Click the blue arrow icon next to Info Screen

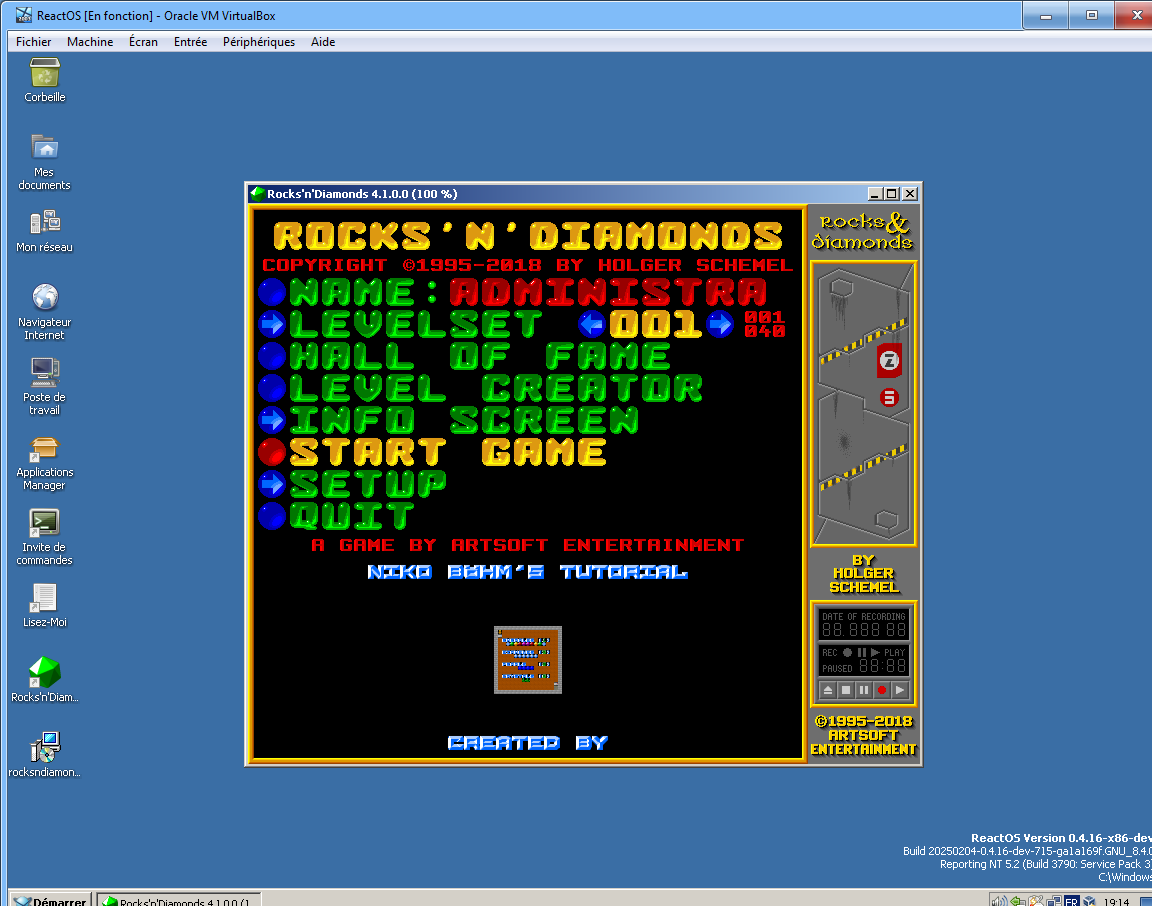click(272, 420)
